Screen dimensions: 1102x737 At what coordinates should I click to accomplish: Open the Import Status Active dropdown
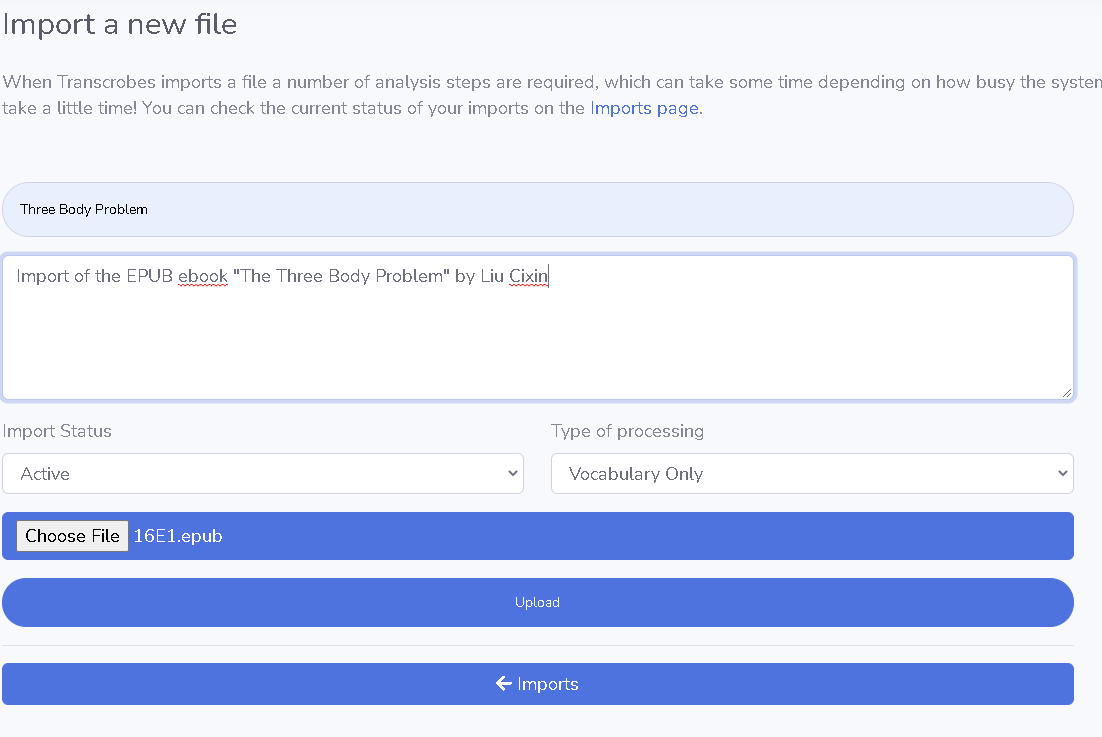(x=263, y=474)
